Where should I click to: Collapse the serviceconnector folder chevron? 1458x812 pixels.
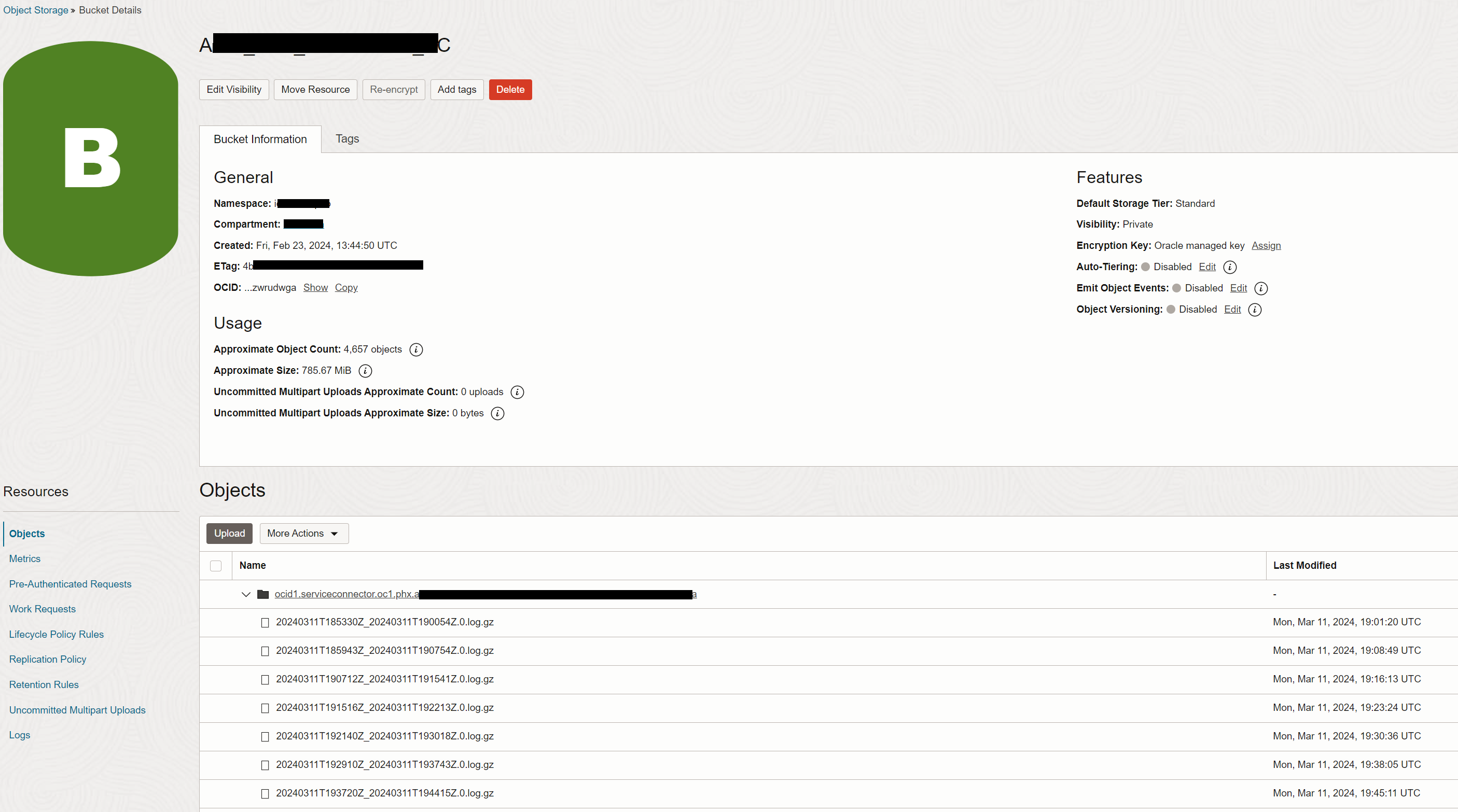coord(246,594)
